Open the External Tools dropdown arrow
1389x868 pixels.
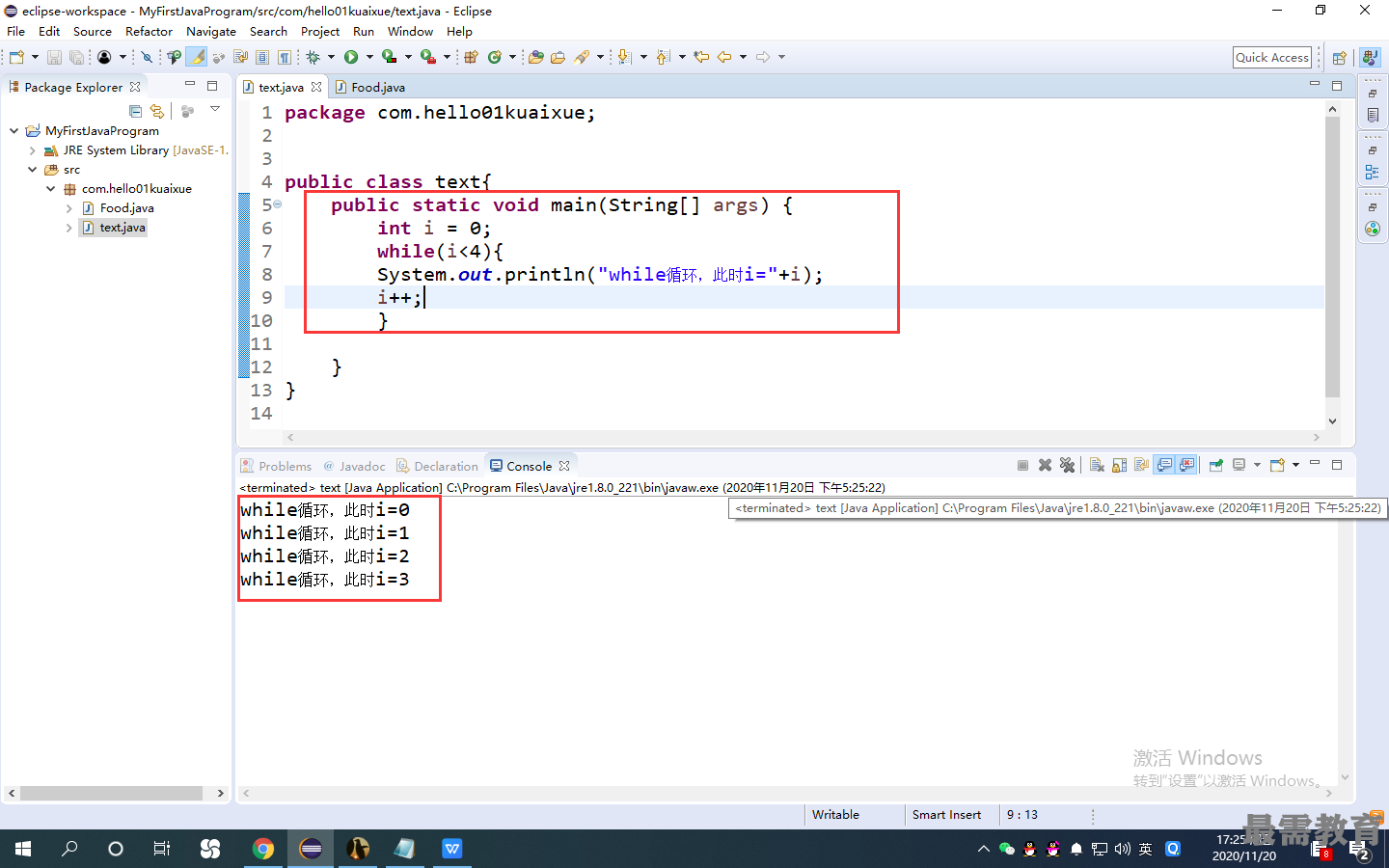click(x=447, y=57)
